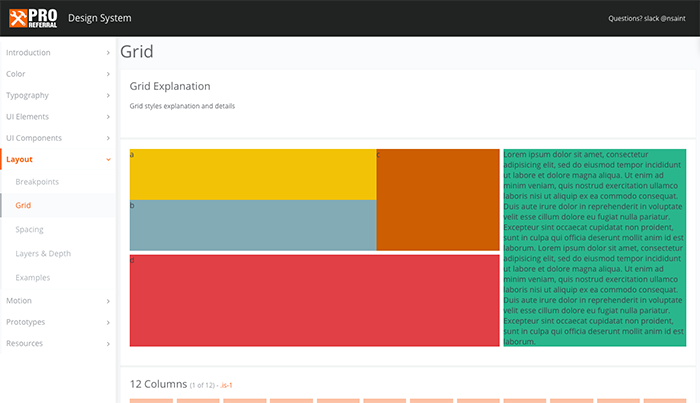Click the red grid block d
The width and height of the screenshot is (700, 403).
pos(315,301)
